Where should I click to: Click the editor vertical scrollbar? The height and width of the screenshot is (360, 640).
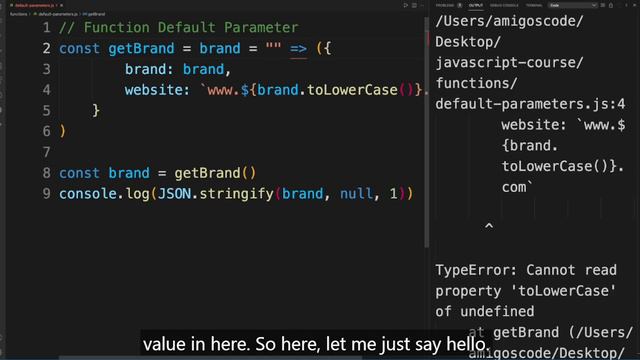click(427, 133)
